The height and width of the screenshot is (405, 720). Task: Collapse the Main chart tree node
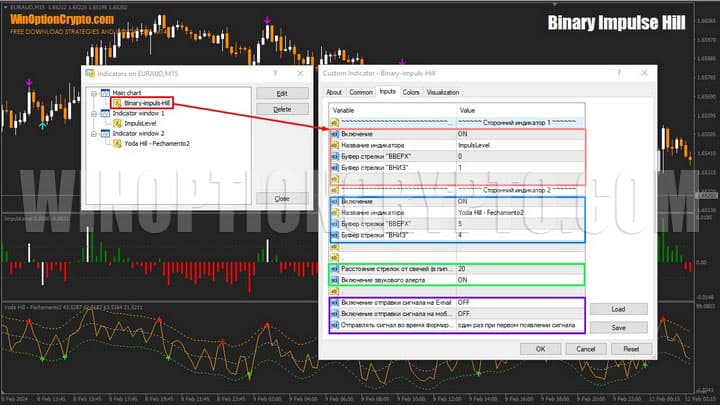[92, 93]
